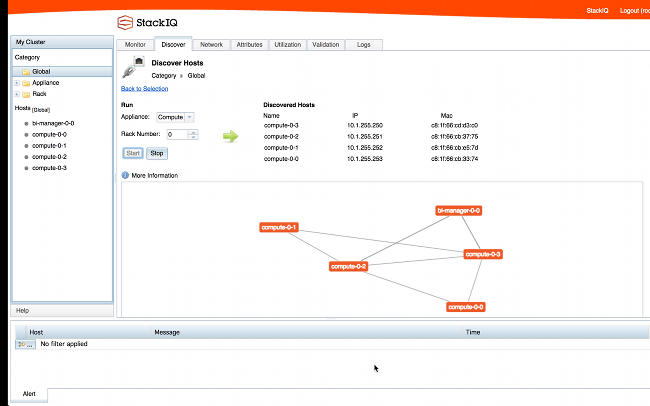Click the No filter applied text
Screen dimensions: 650x406
coord(64,344)
